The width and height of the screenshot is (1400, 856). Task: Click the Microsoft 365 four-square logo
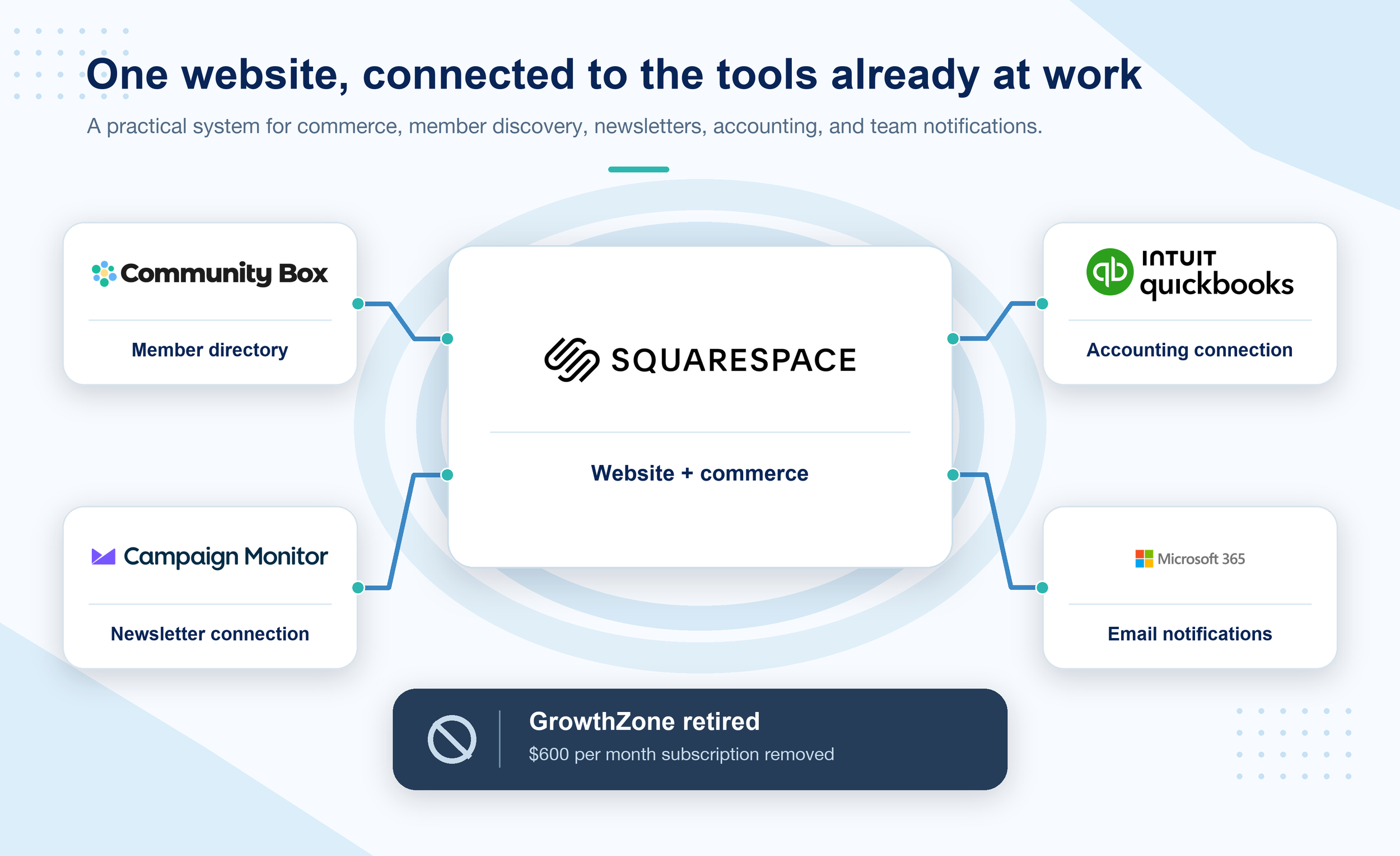[x=1144, y=559]
